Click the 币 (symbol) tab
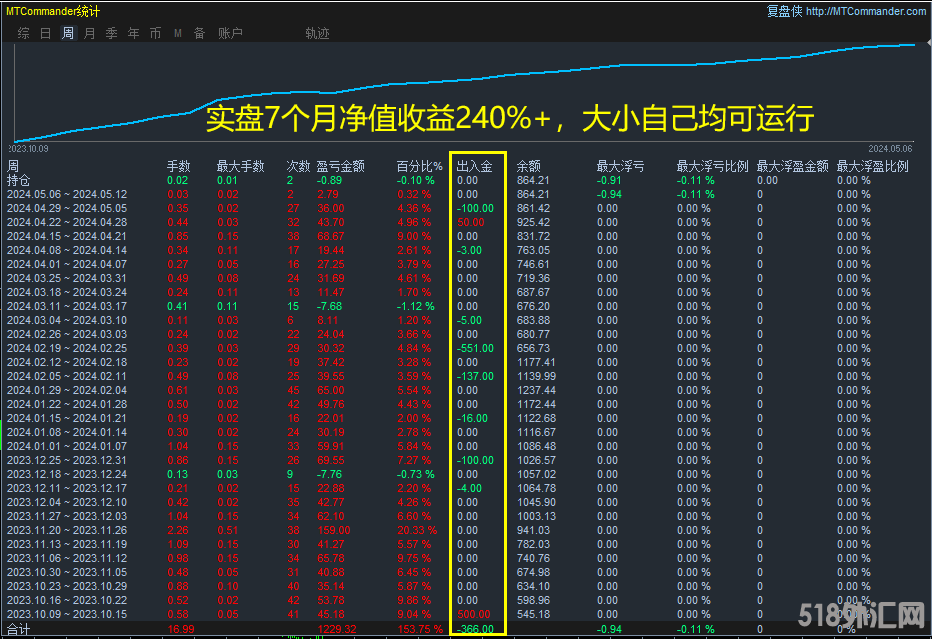Screen dimensions: 932x639 (155, 33)
